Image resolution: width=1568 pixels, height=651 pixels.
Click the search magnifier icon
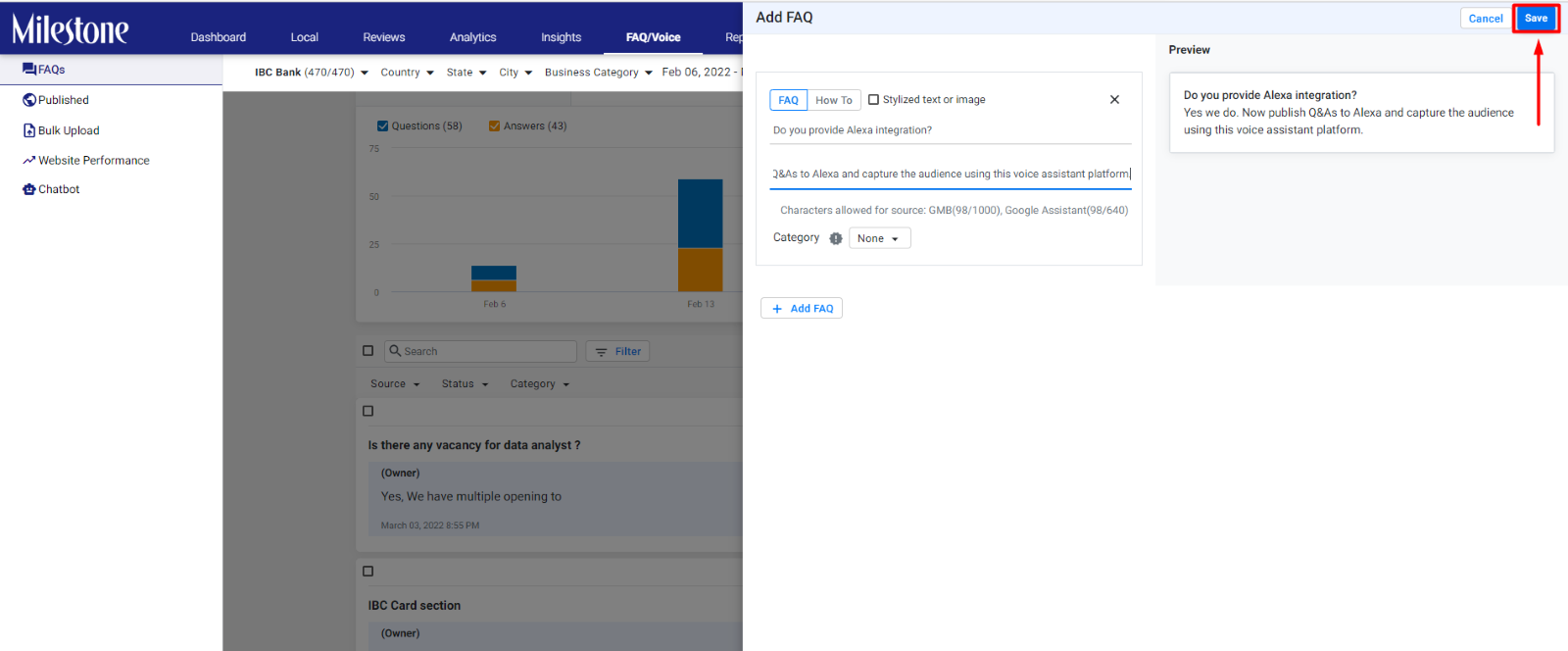click(x=395, y=351)
